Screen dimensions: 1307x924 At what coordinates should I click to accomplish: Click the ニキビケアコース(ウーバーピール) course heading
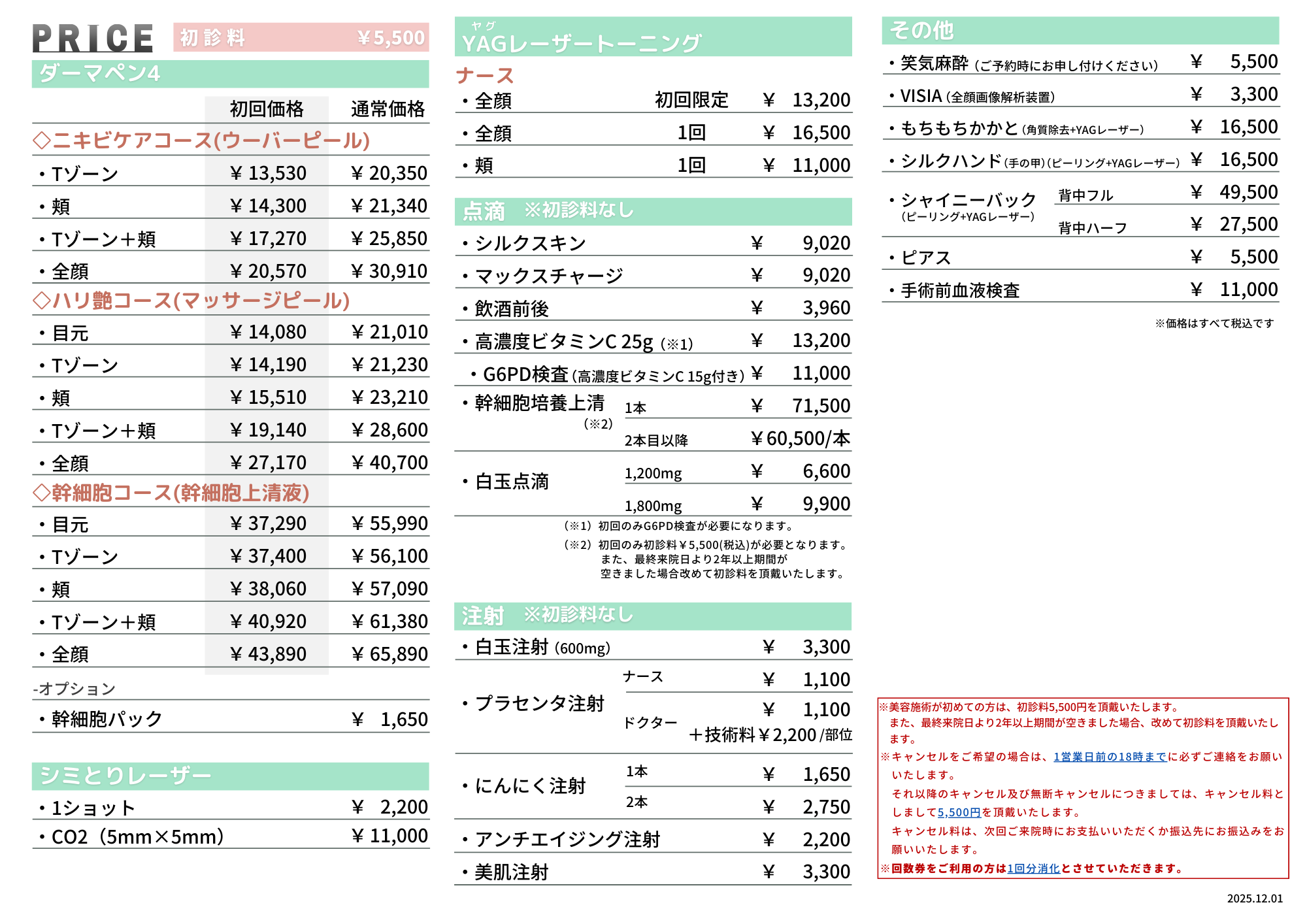point(201,140)
